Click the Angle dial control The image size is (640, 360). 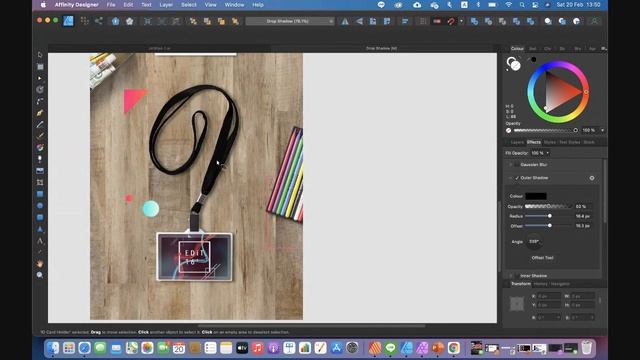click(534, 242)
